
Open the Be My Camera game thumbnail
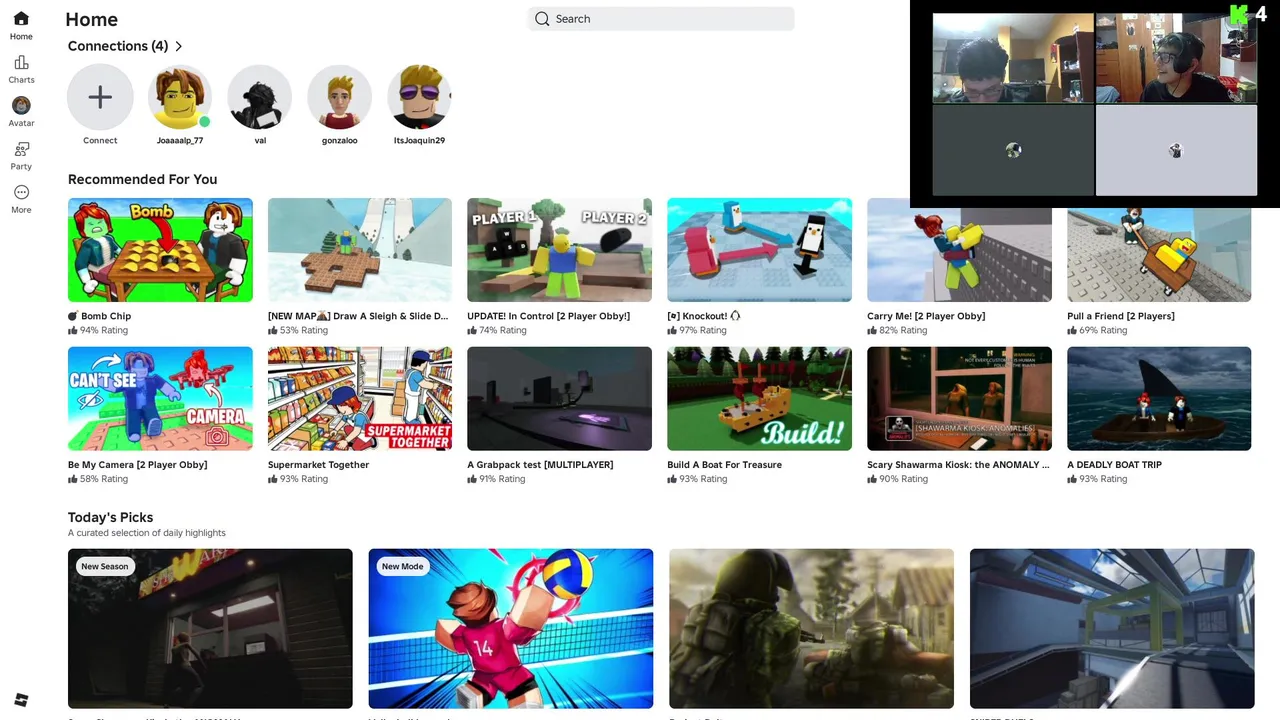pyautogui.click(x=160, y=399)
